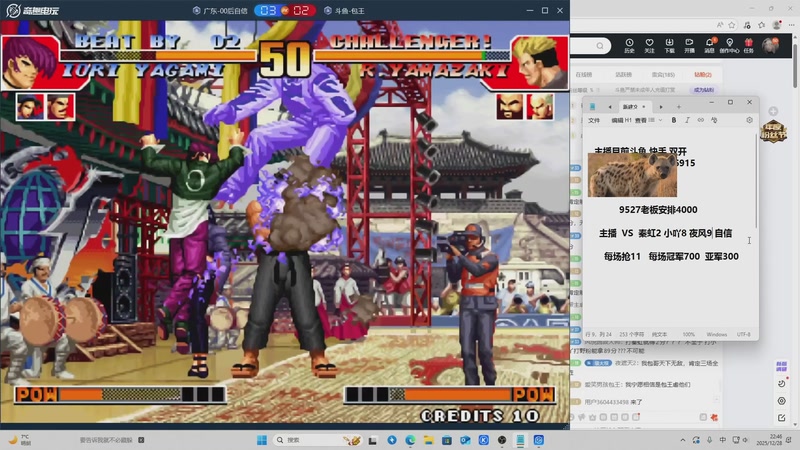The width and height of the screenshot is (800, 450).
Task: Click the text line 9527老板安排4000
Action: [x=658, y=210]
